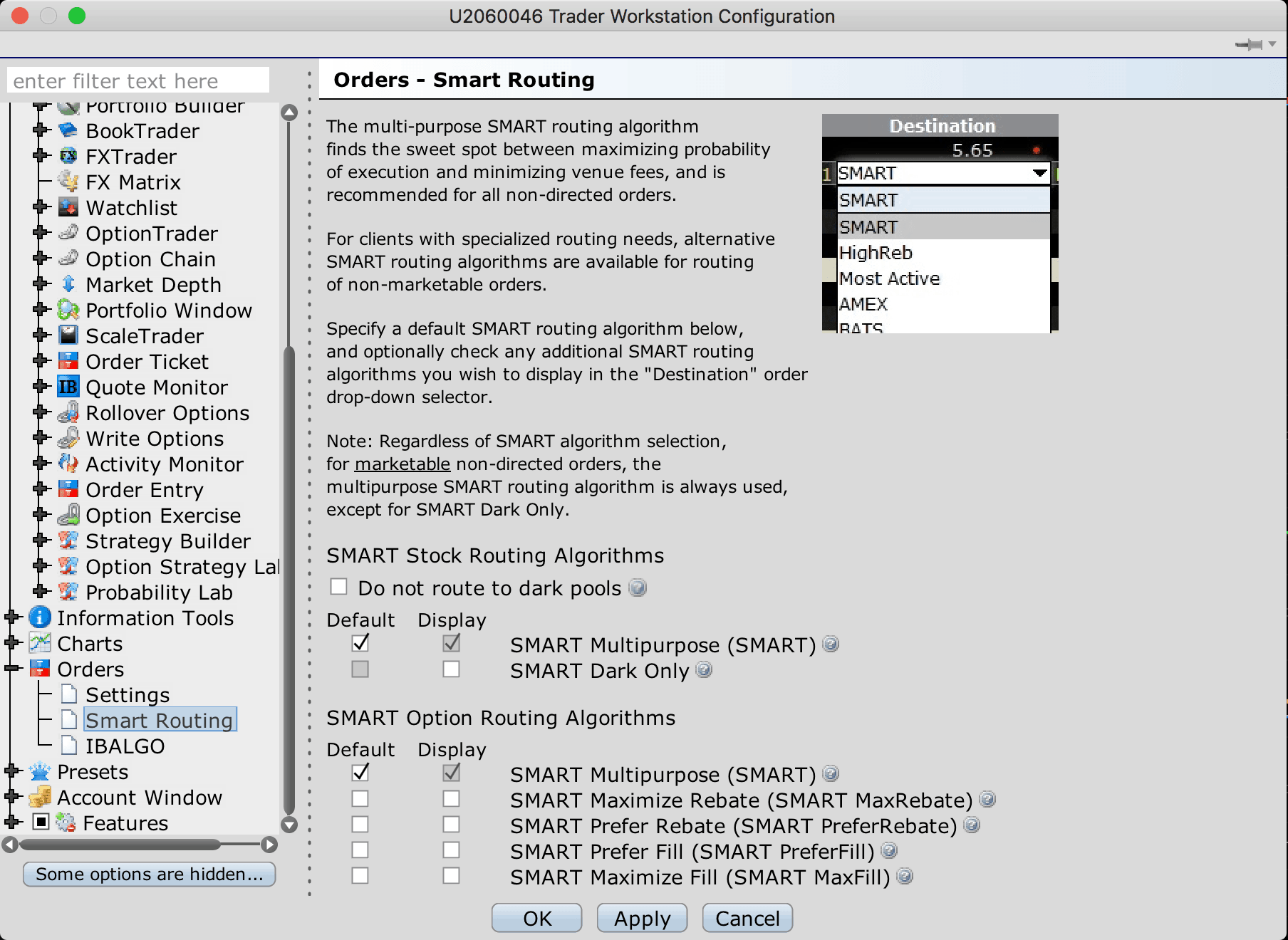Image resolution: width=1288 pixels, height=940 pixels.
Task: Click the FXTrader icon
Action: [x=68, y=156]
